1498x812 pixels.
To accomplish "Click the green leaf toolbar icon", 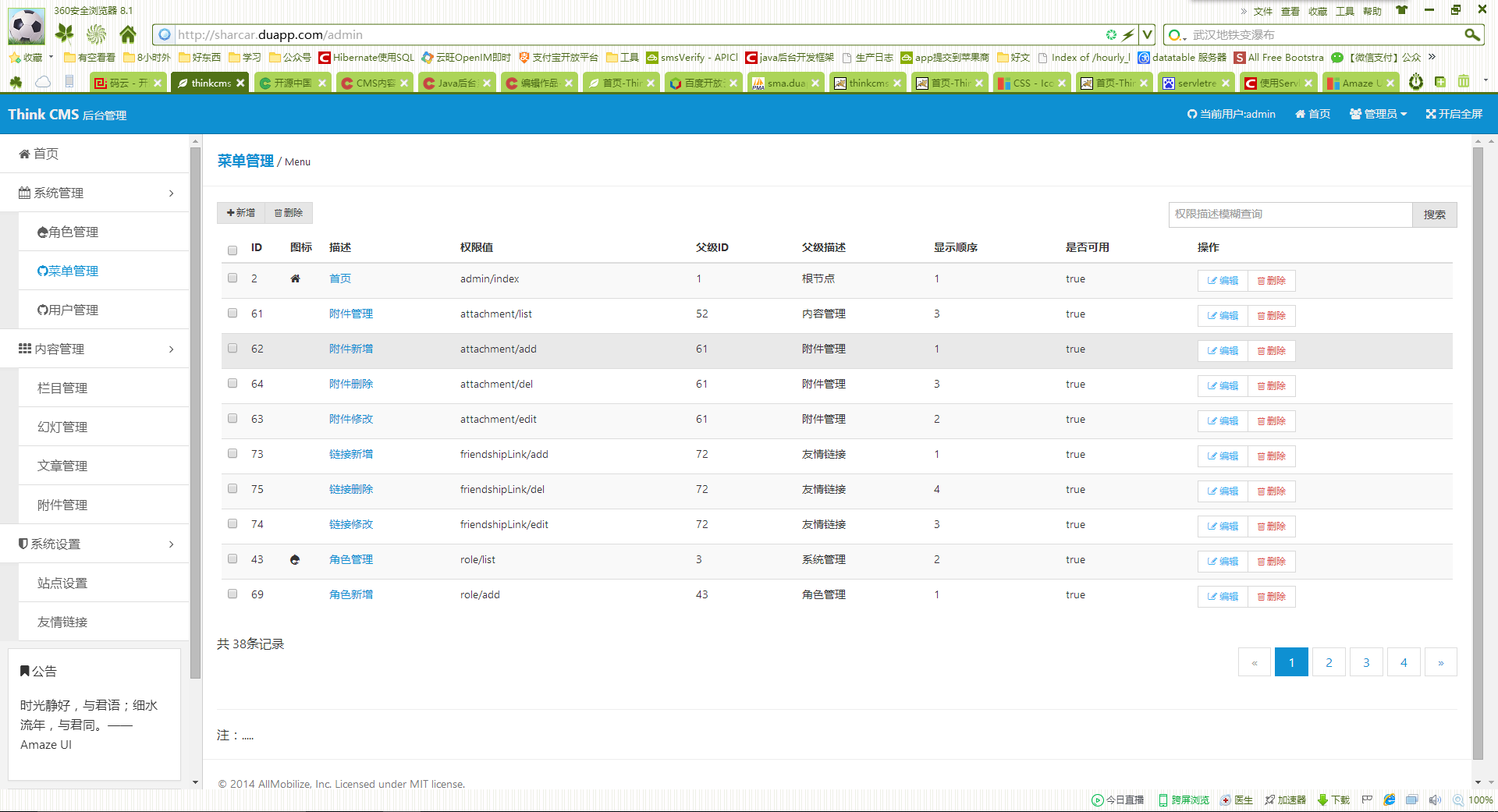I will point(65,34).
